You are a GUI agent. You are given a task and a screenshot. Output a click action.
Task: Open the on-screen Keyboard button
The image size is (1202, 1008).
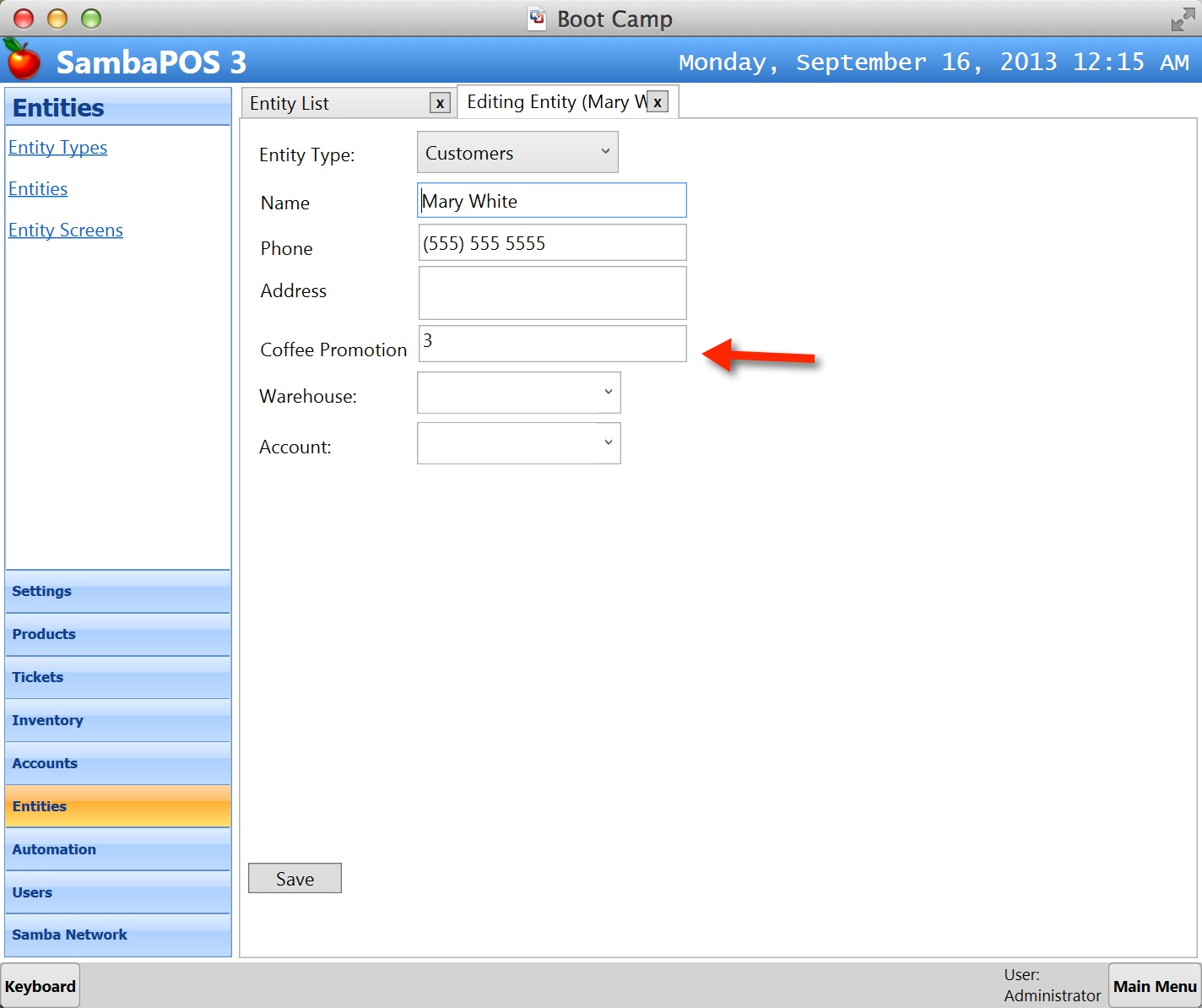click(x=41, y=986)
